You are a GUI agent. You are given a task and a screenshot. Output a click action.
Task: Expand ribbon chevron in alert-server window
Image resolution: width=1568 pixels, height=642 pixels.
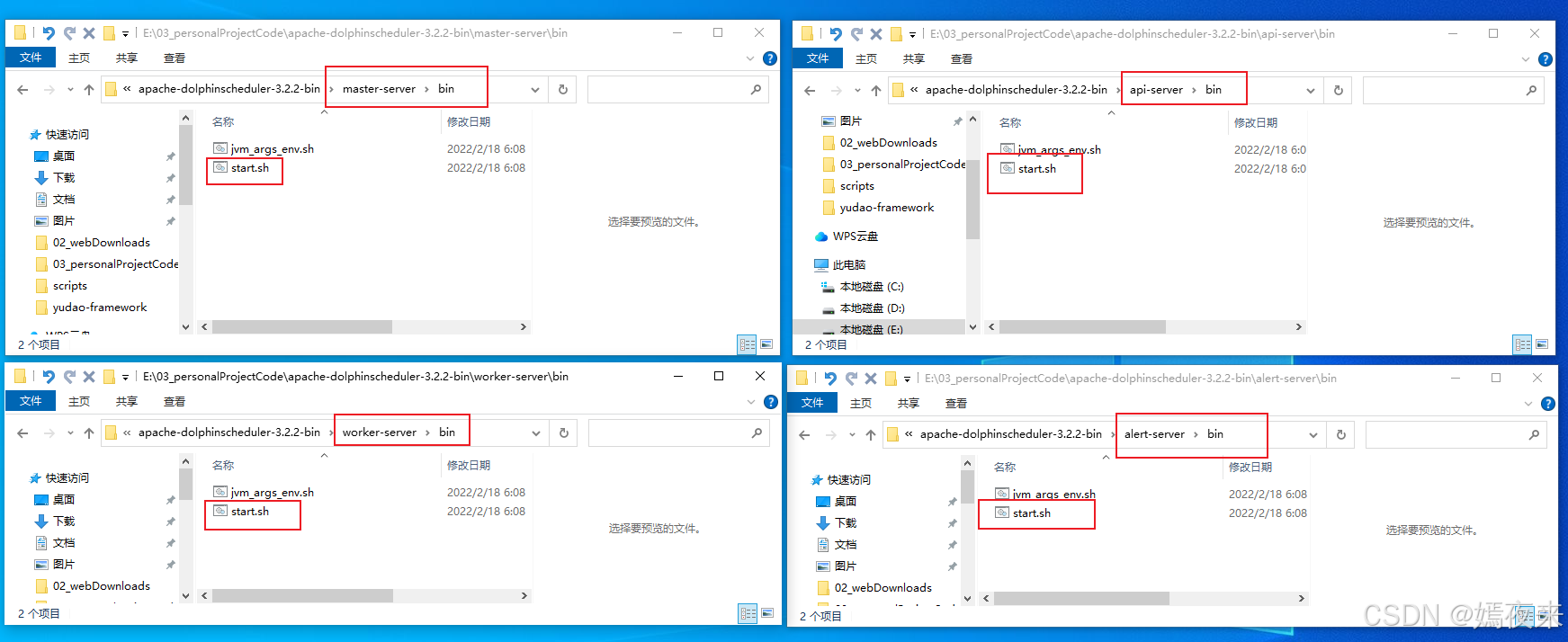coord(1528,404)
